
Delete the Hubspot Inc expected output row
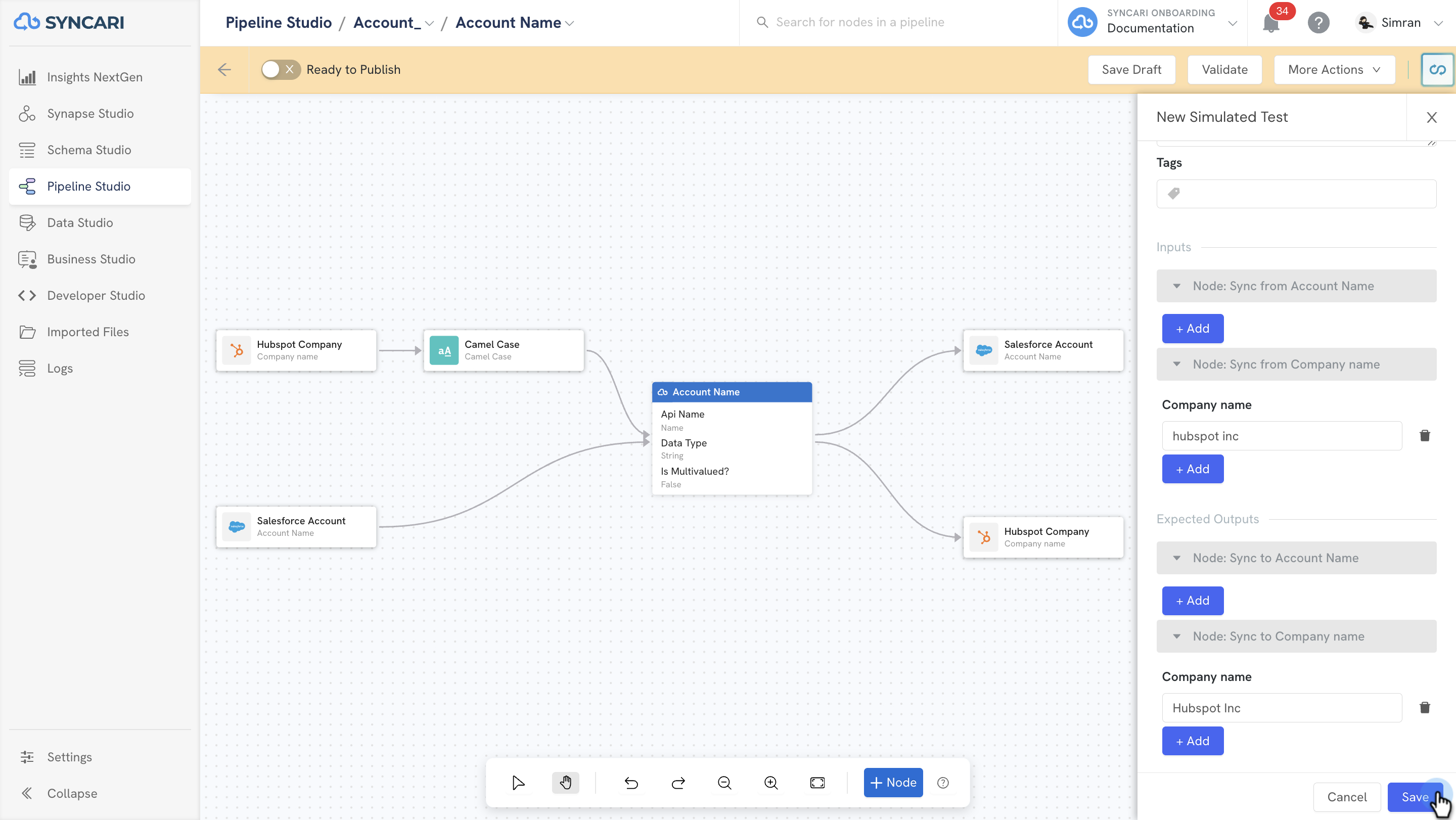[x=1424, y=708]
